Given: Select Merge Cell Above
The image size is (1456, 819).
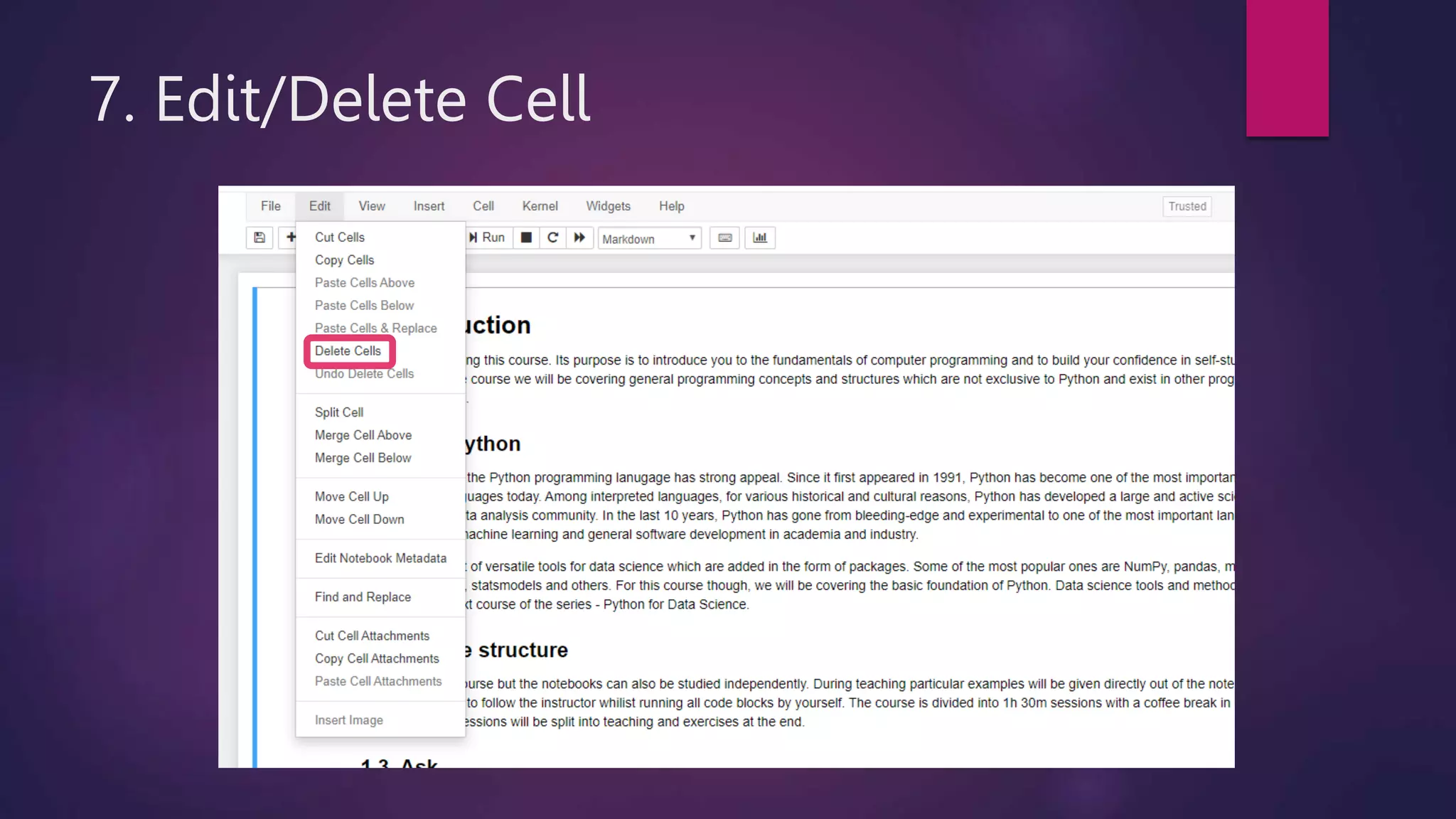Looking at the screenshot, I should [x=380, y=435].
